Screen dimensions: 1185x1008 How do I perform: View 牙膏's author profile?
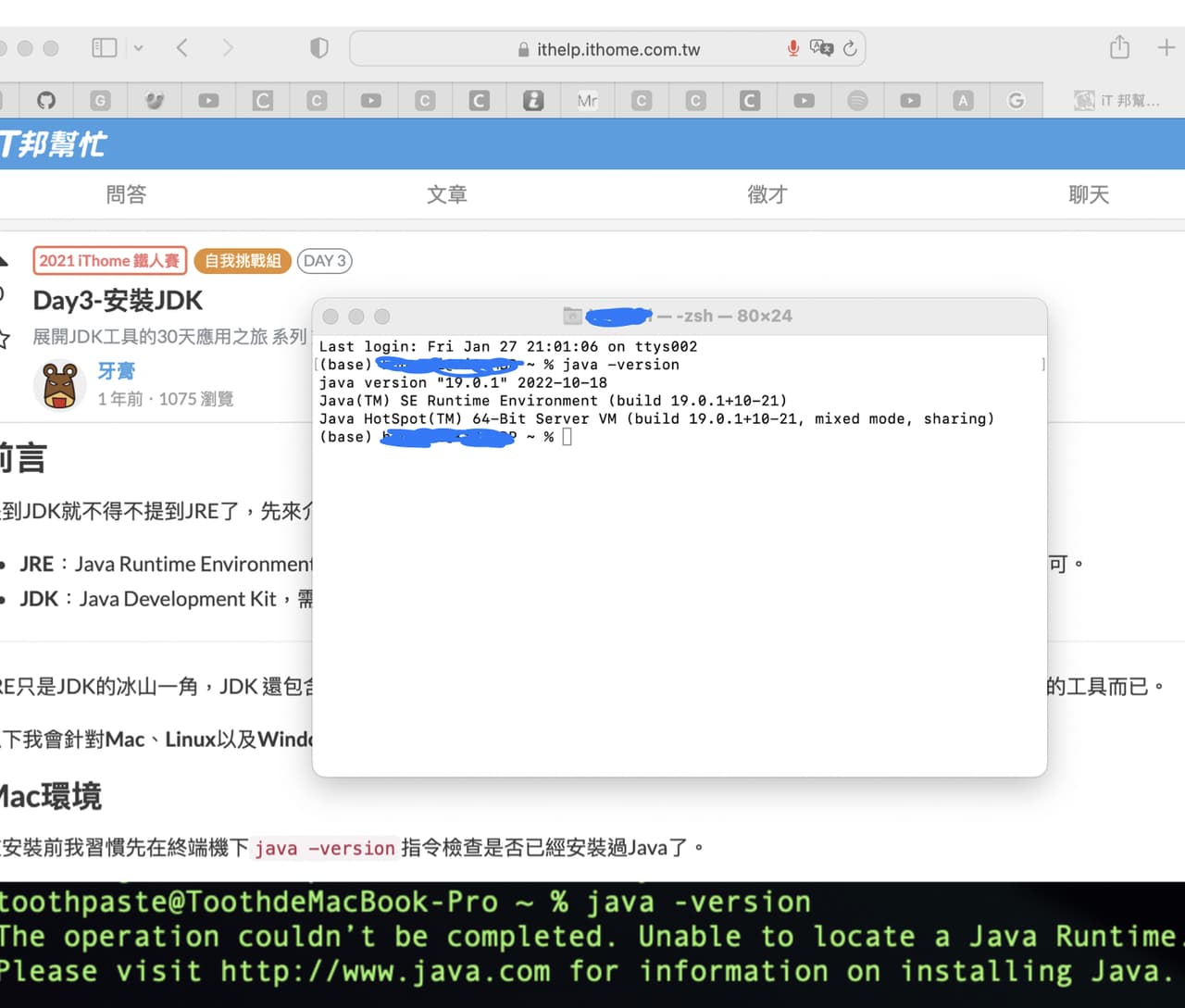click(x=117, y=370)
